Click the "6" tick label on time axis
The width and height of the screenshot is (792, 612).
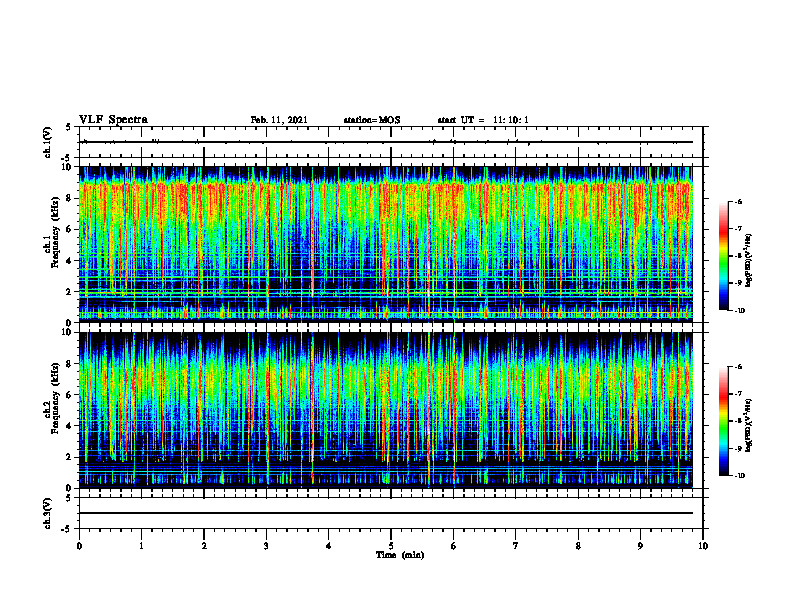click(x=454, y=546)
